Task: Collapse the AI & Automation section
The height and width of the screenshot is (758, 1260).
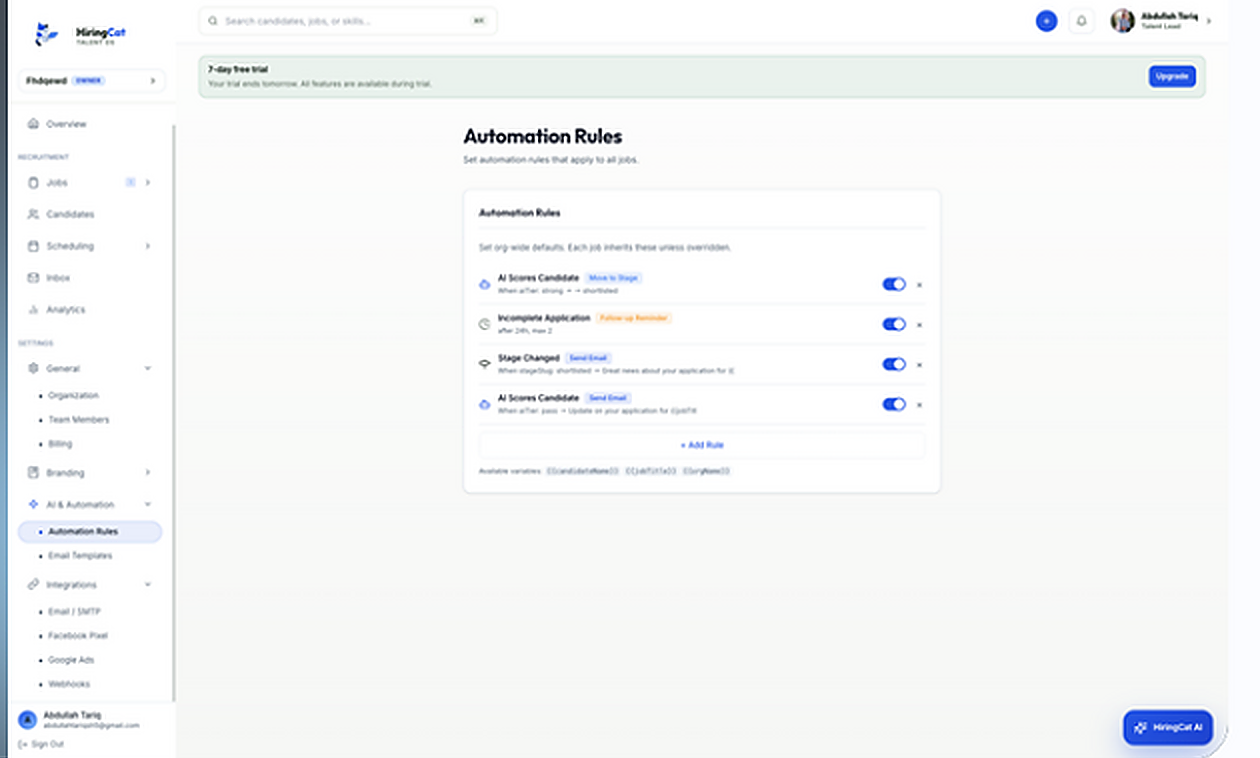Action: point(148,505)
